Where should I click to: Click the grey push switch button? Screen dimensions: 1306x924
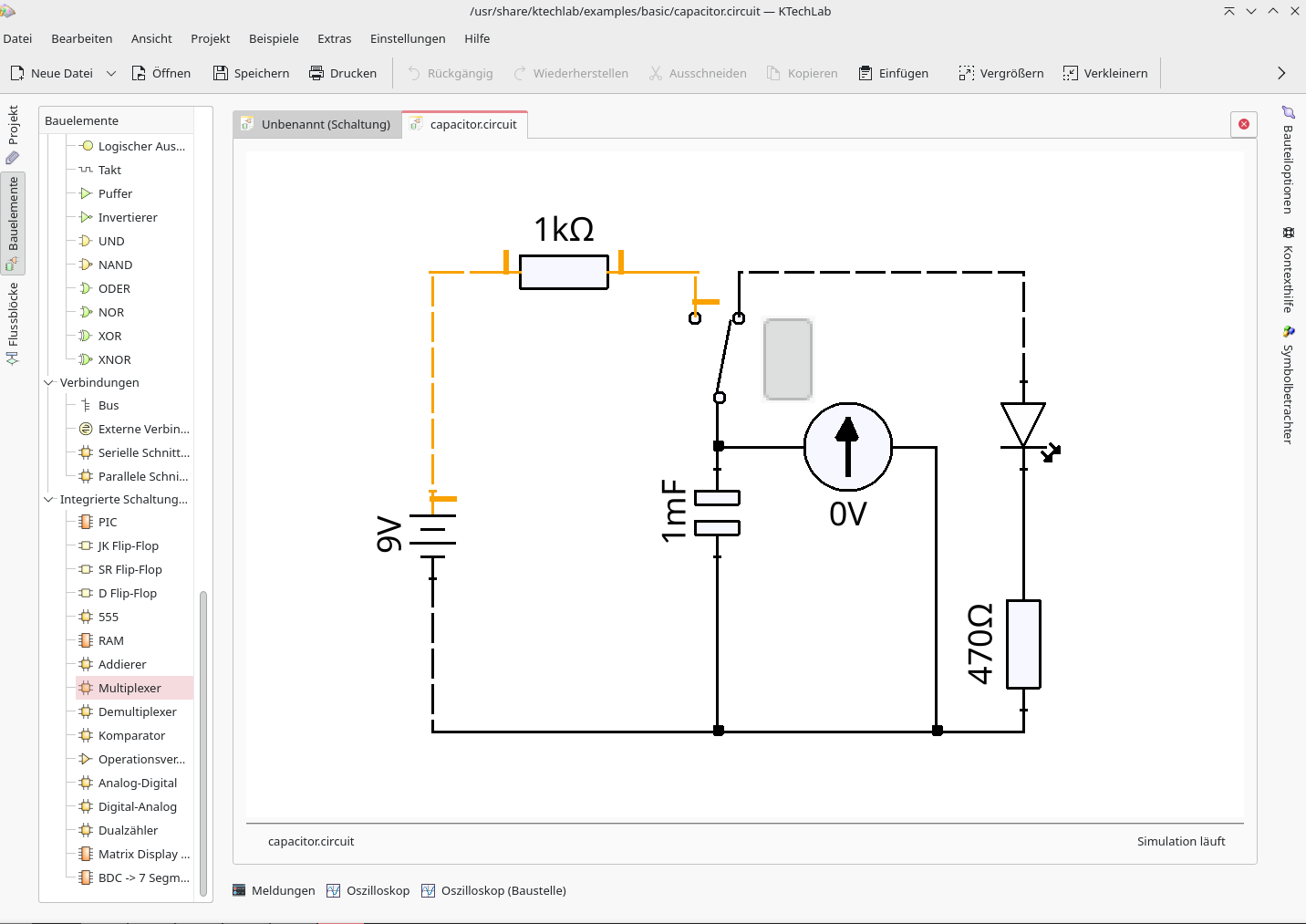(x=788, y=359)
